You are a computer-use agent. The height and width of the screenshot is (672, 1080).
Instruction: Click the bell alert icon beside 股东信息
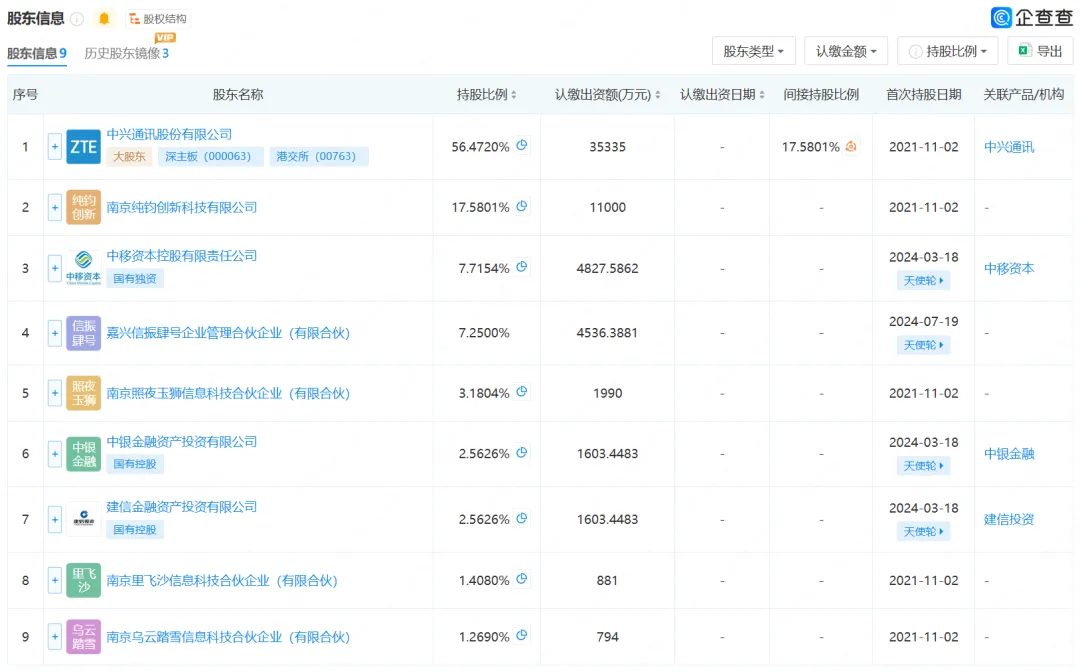point(104,19)
